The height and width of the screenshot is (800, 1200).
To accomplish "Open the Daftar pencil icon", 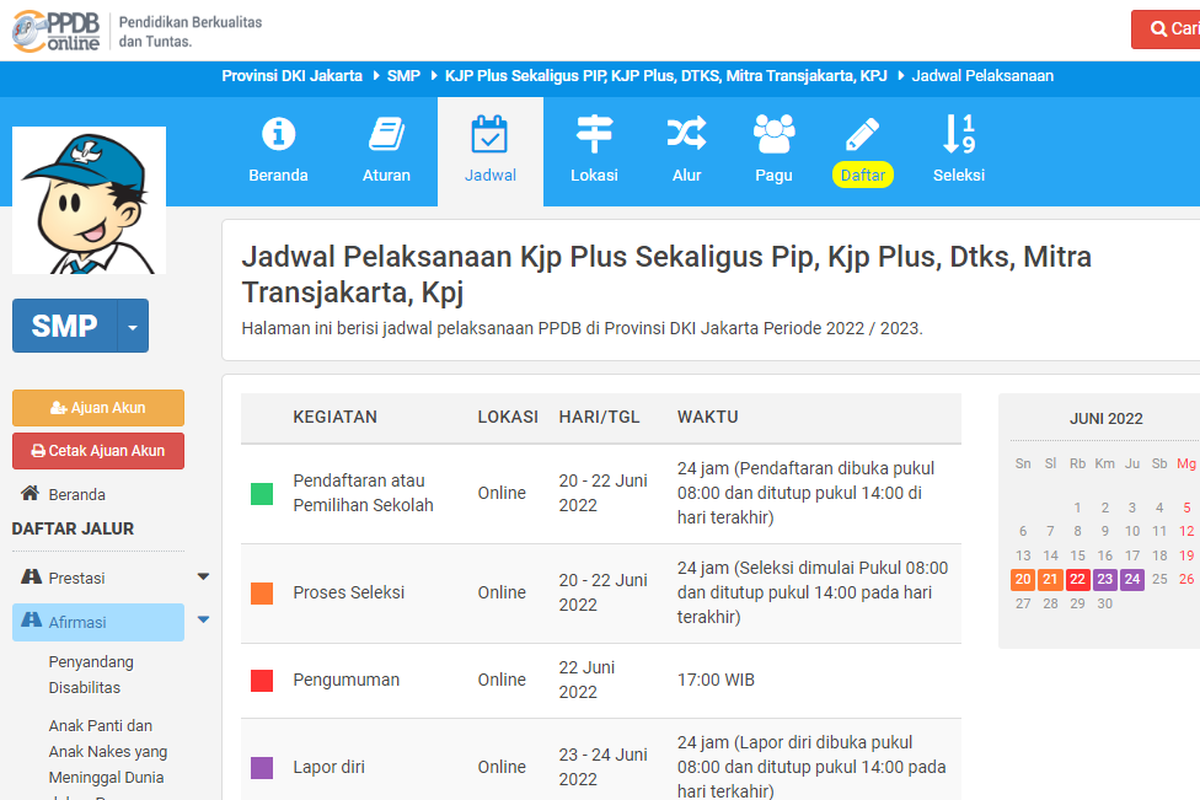I will point(862,134).
